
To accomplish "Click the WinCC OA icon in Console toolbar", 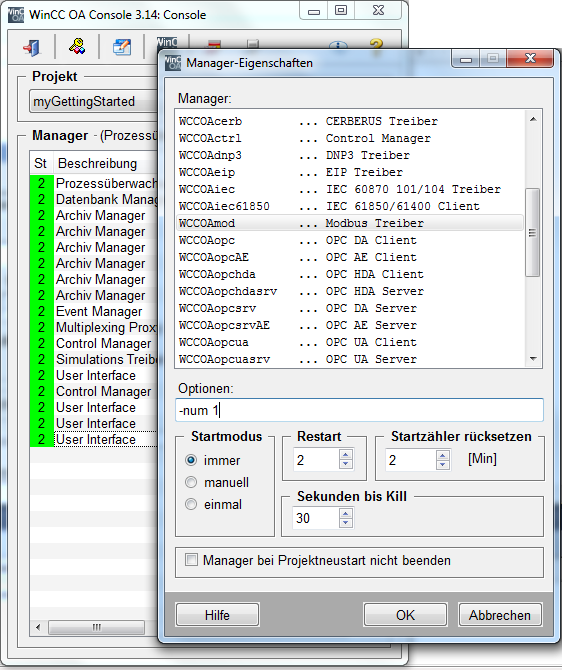I will tap(167, 43).
